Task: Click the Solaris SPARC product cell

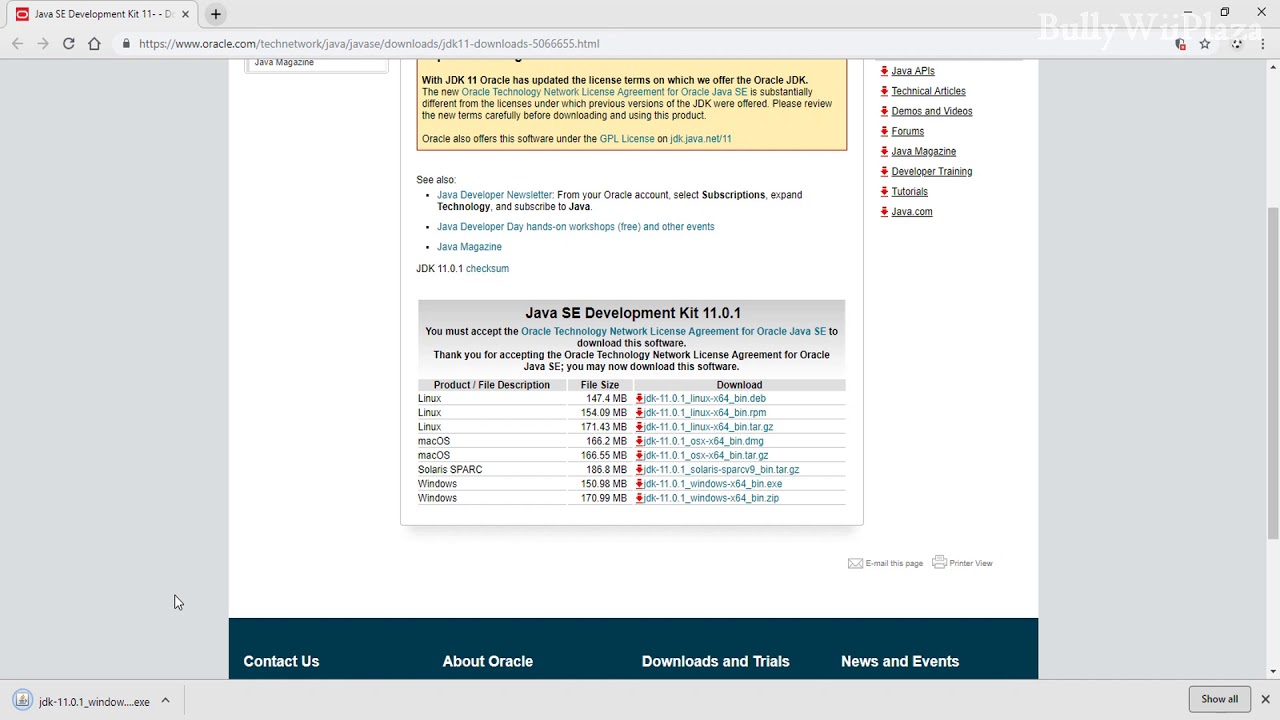Action: click(x=492, y=470)
